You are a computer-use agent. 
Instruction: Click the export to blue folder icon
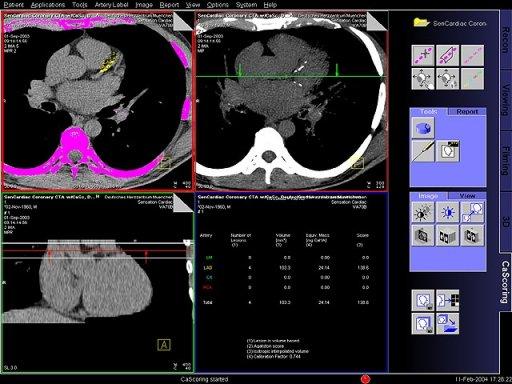coord(447,323)
